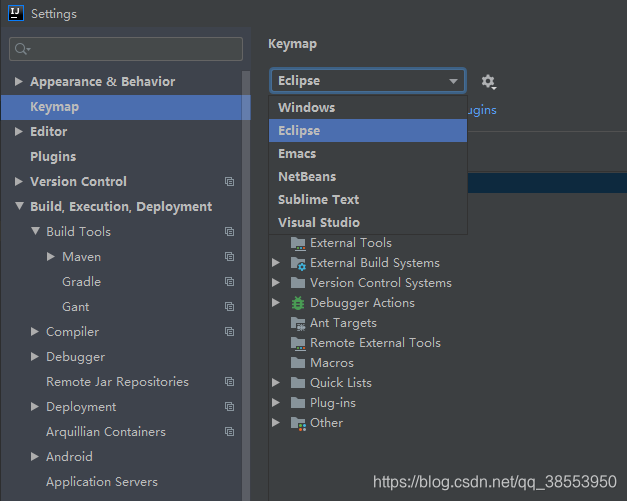
Task: Click the Macros folder icon
Action: coord(298,363)
